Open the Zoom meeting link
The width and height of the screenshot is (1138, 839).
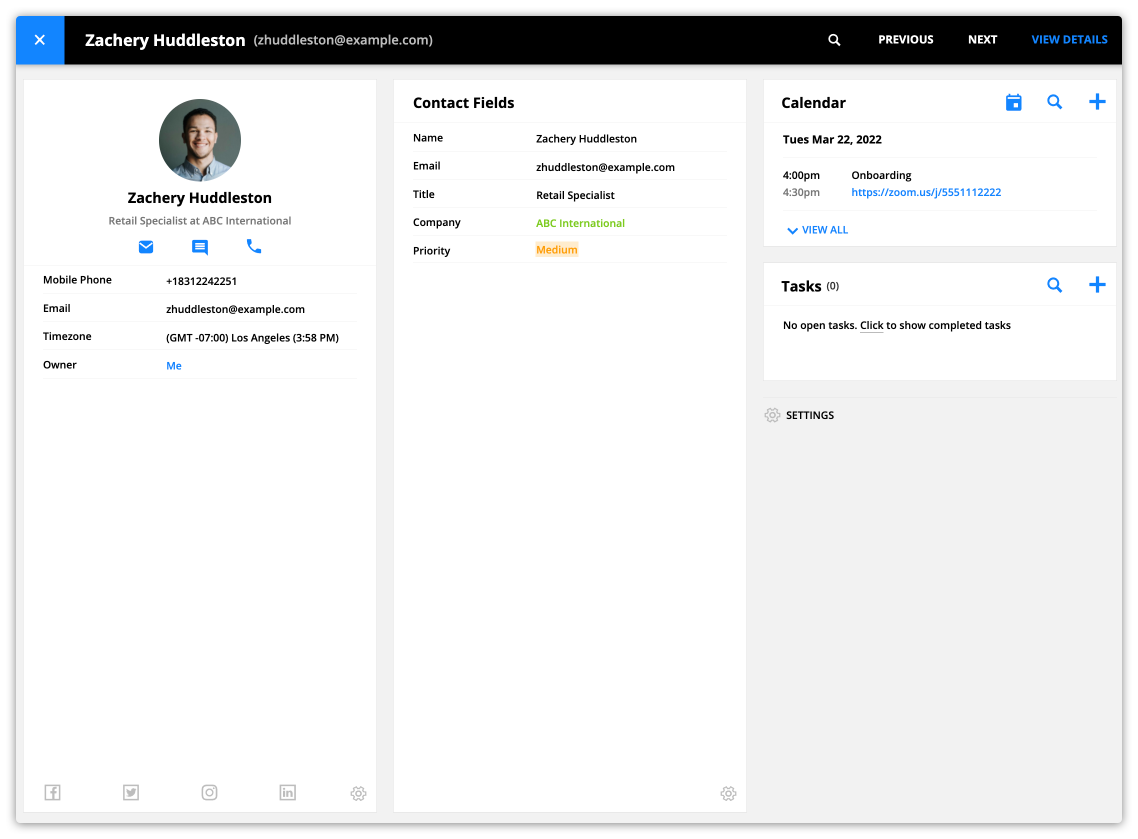point(926,192)
